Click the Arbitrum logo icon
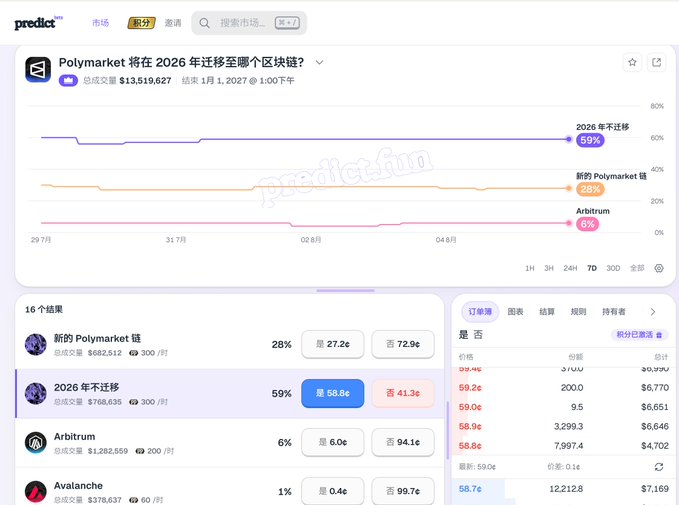Screen dimensions: 679x505 36,443
